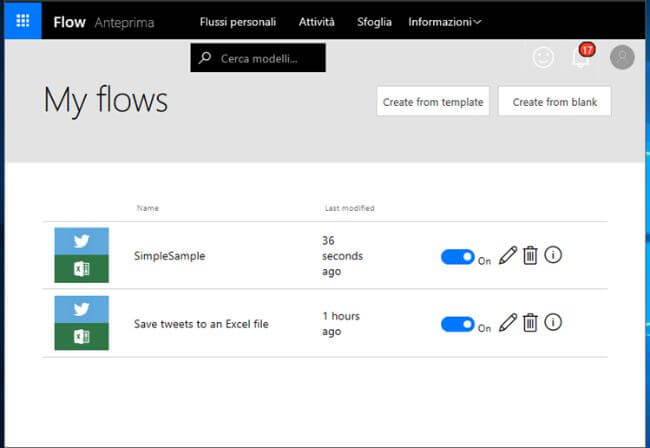Open the SimpleSample flow name link
Viewport: 650px width, 448px height.
click(x=169, y=256)
